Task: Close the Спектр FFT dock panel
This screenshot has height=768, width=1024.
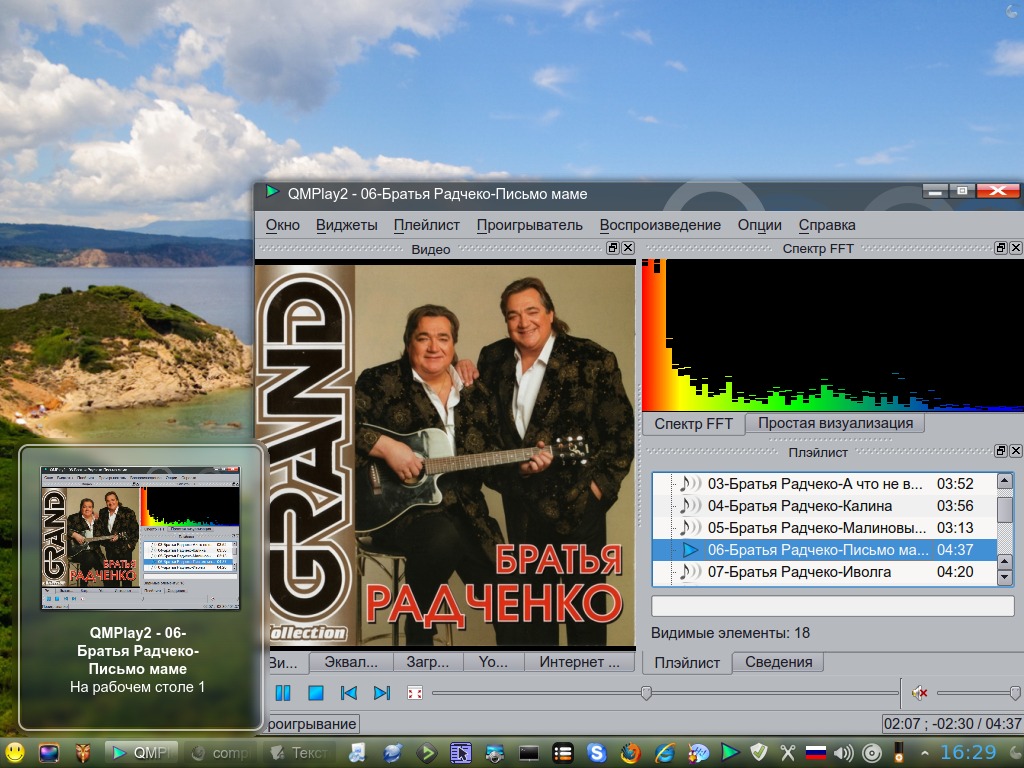Action: pos(1016,248)
